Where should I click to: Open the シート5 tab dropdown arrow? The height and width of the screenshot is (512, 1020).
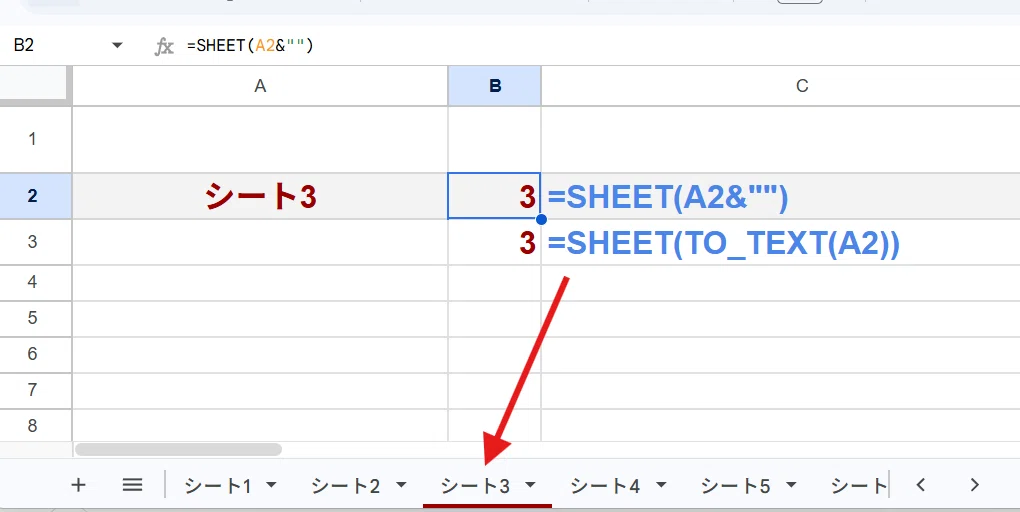click(791, 485)
